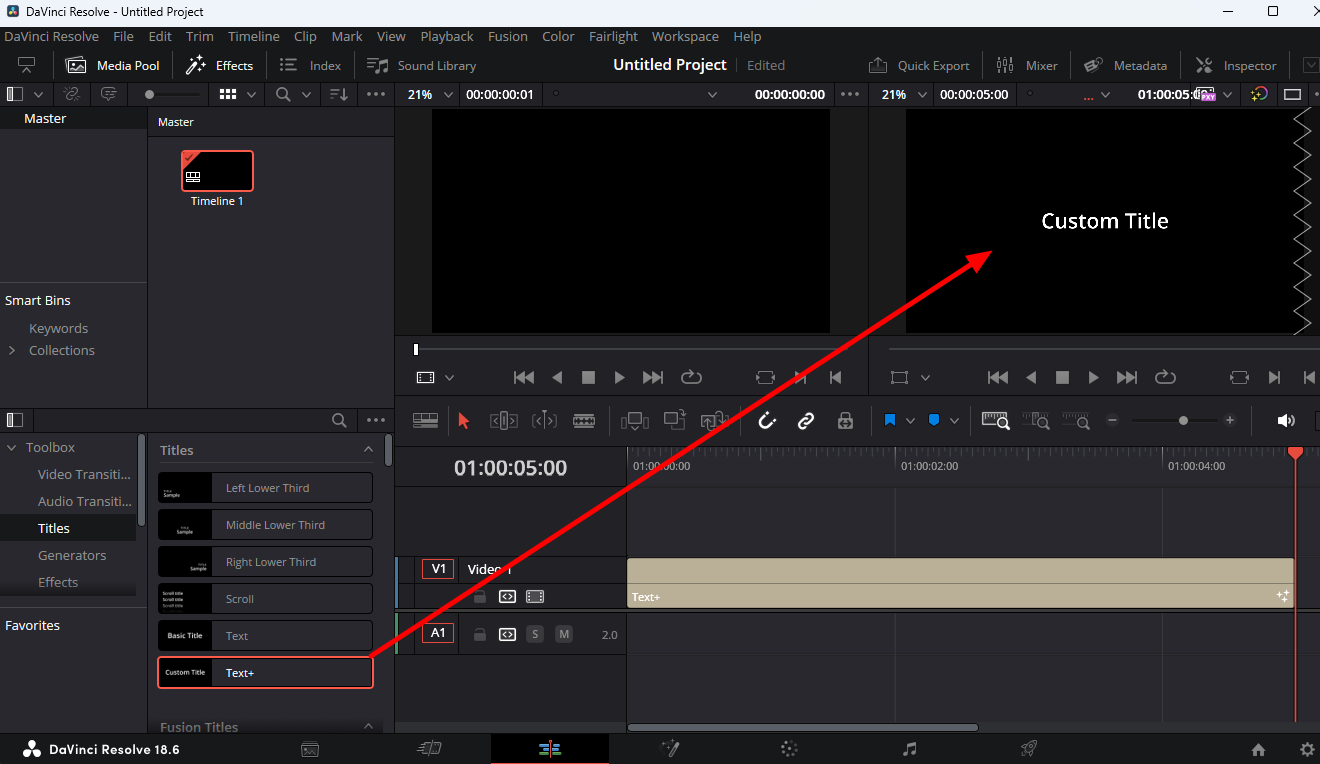Choose the Selection Mode arrow tool
This screenshot has height=764, width=1320.
click(x=463, y=421)
